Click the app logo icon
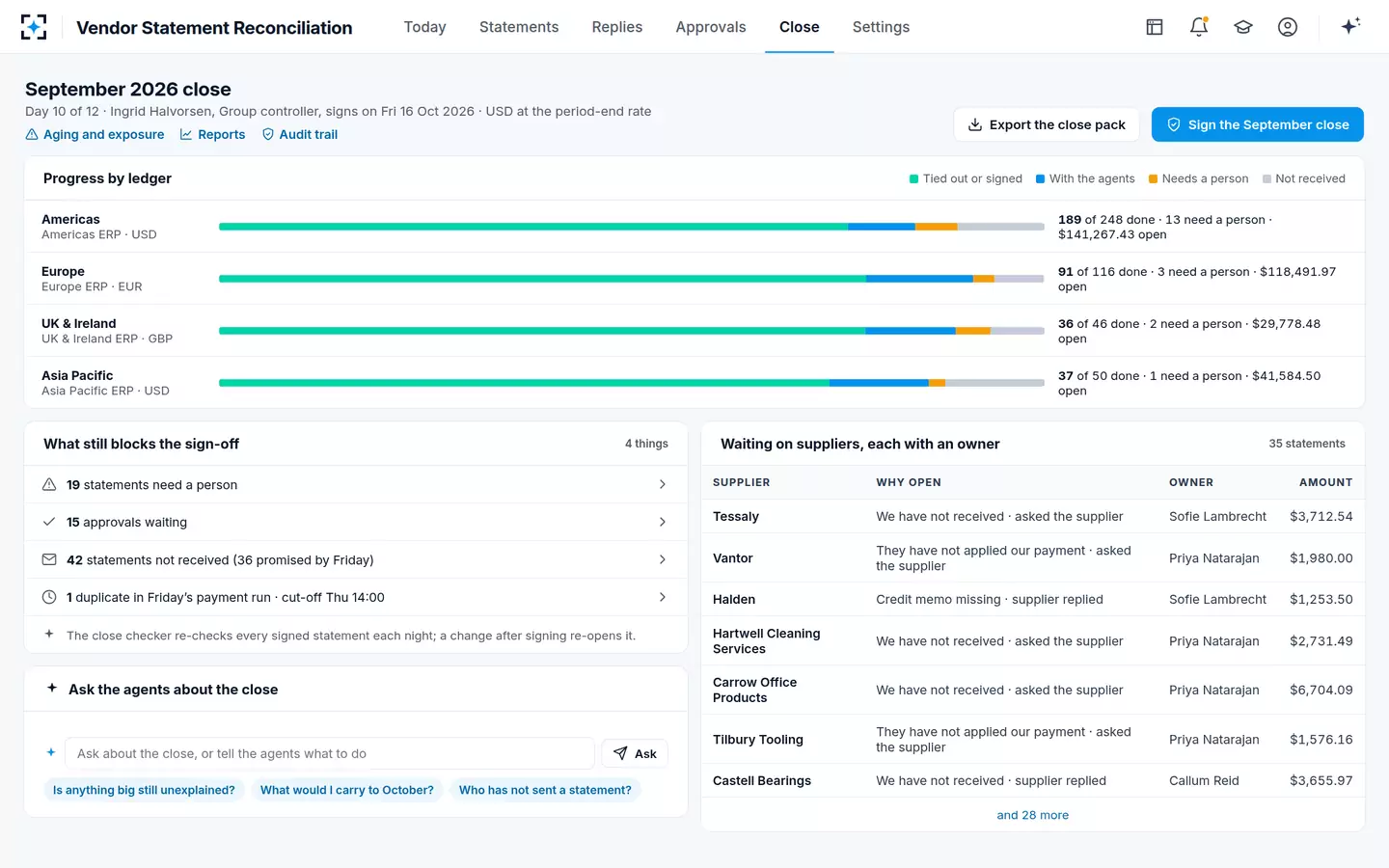The image size is (1389, 868). tap(34, 27)
